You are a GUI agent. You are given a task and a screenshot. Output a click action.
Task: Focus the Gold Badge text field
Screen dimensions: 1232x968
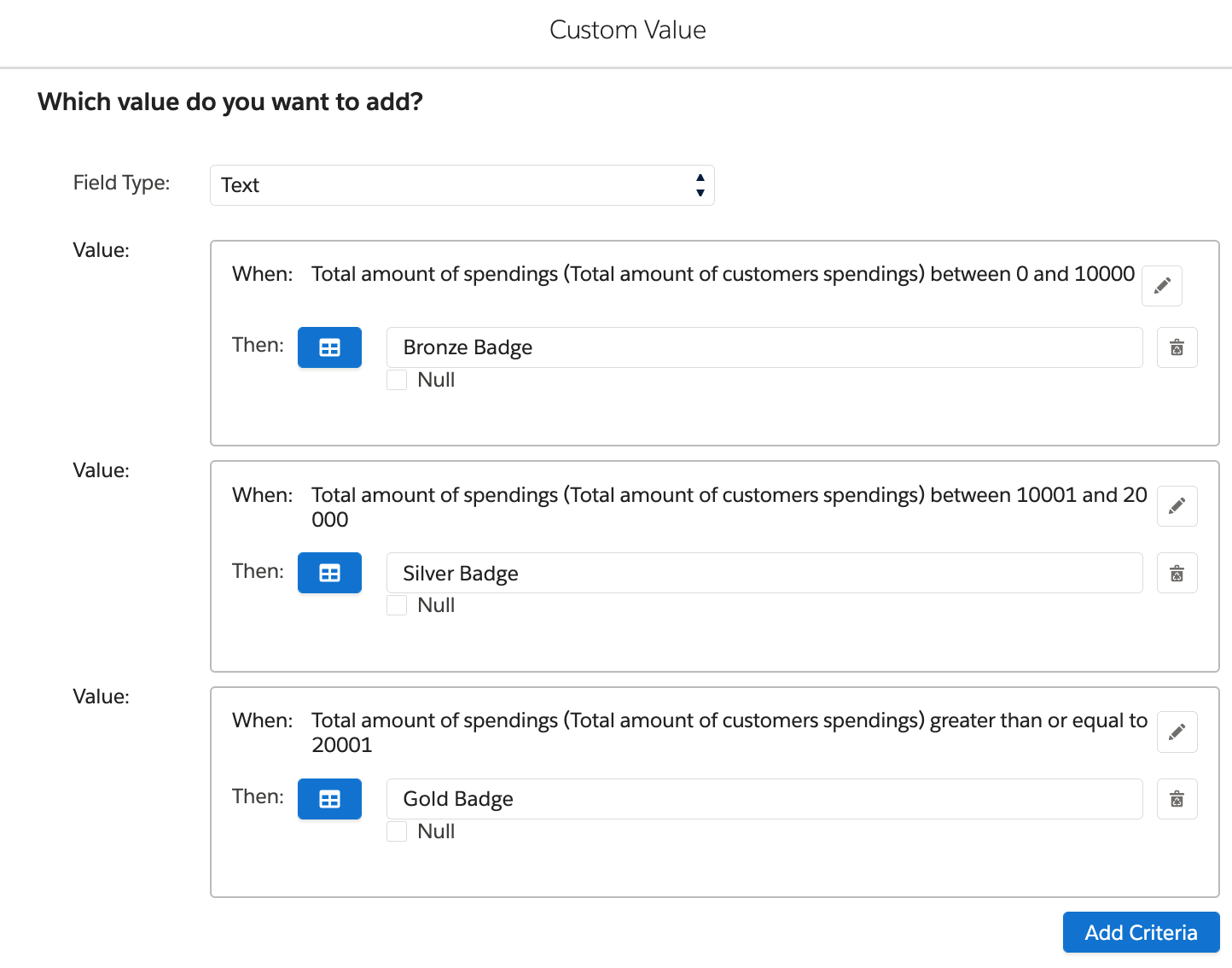(x=764, y=799)
